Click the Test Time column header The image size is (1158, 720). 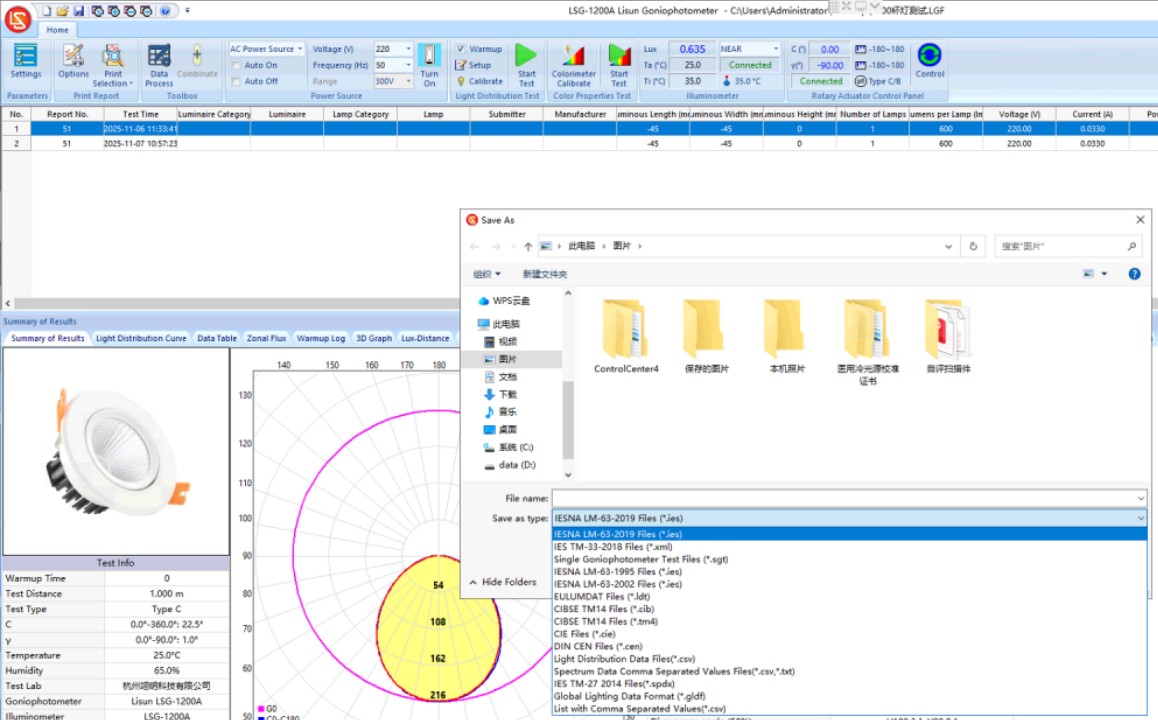(140, 114)
